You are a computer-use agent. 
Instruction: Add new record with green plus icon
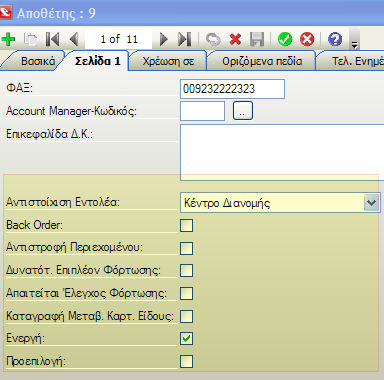point(8,39)
